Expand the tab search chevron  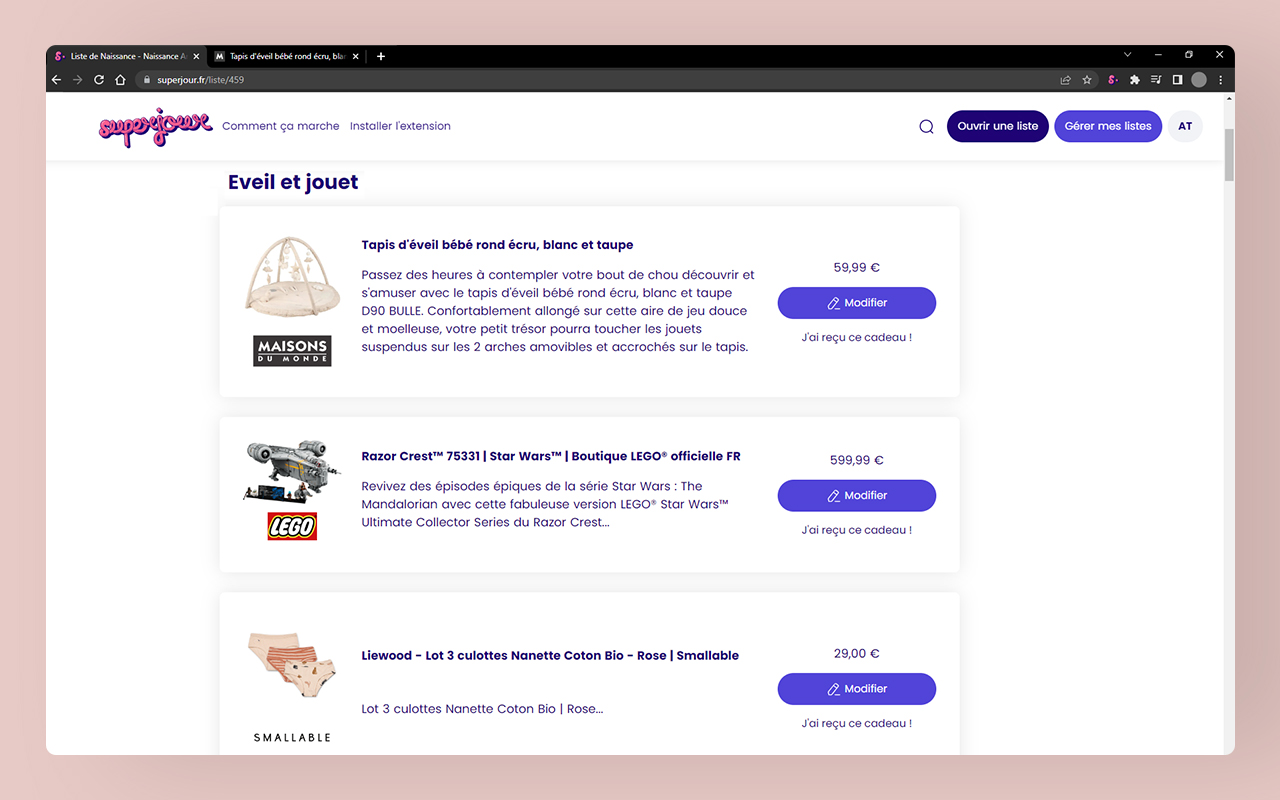pos(1128,55)
